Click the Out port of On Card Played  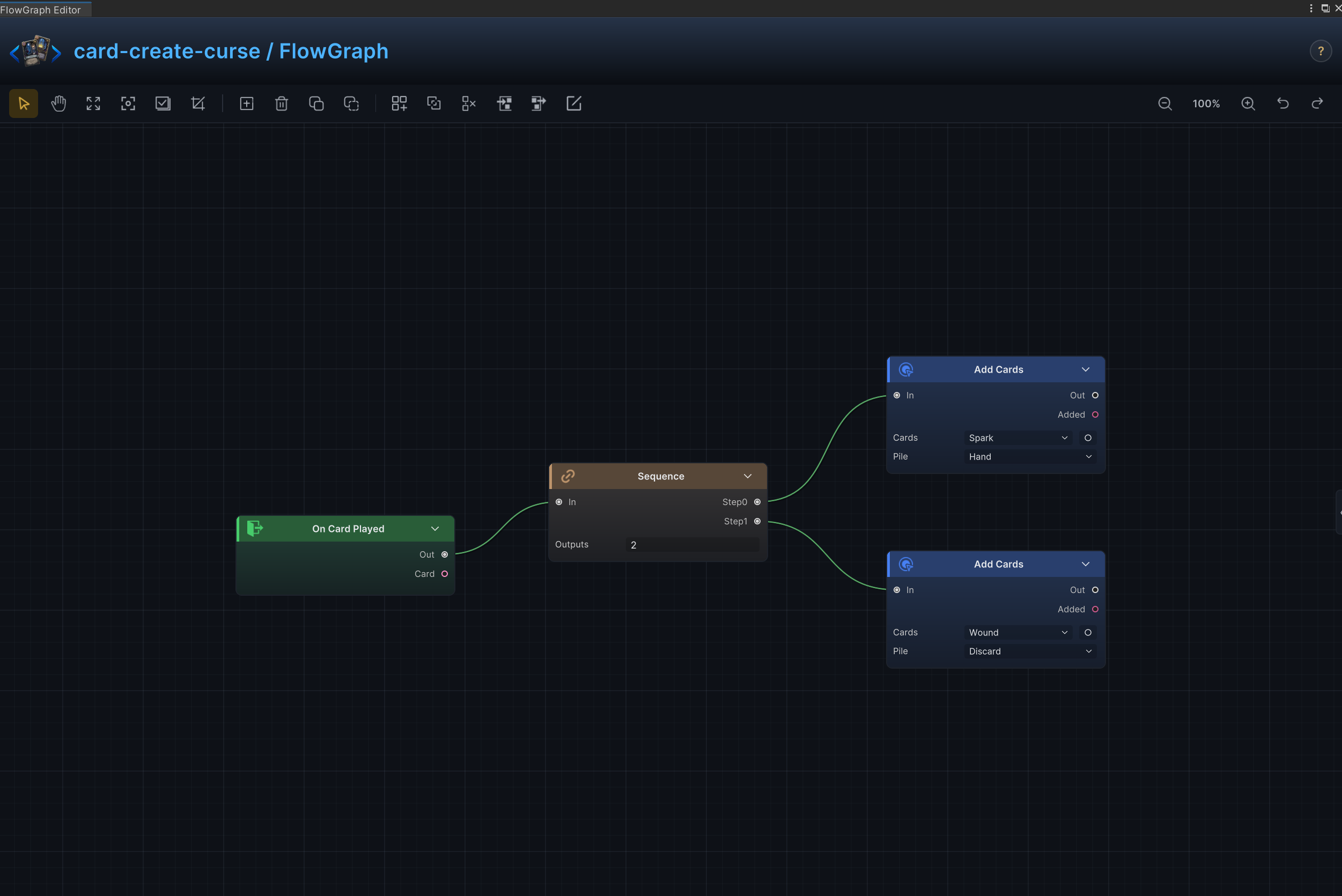click(445, 554)
